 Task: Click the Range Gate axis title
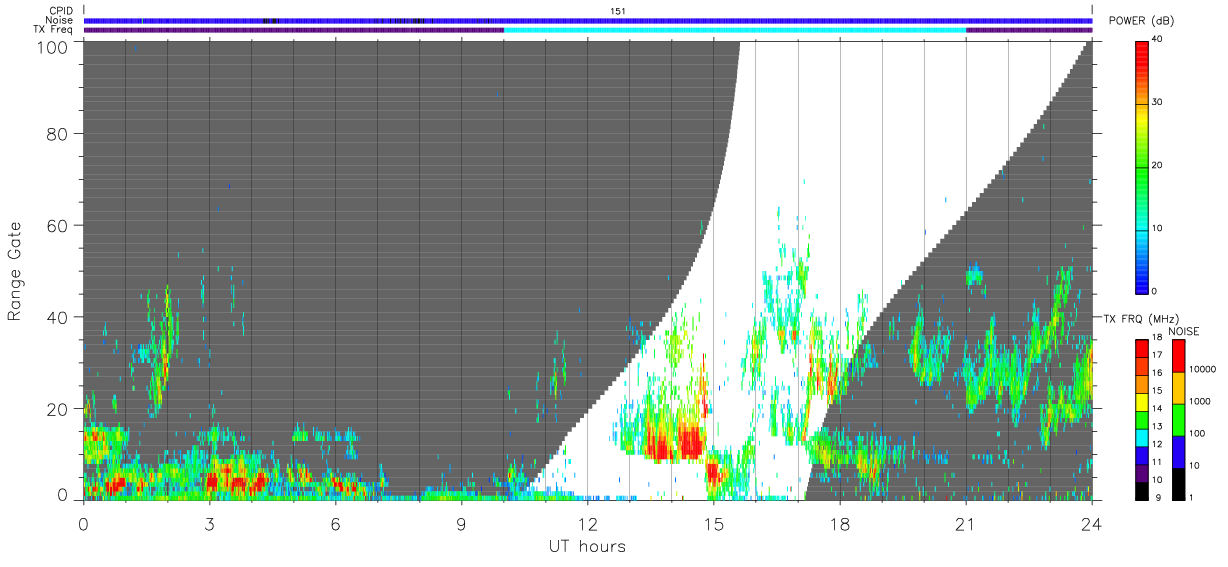click(15, 272)
